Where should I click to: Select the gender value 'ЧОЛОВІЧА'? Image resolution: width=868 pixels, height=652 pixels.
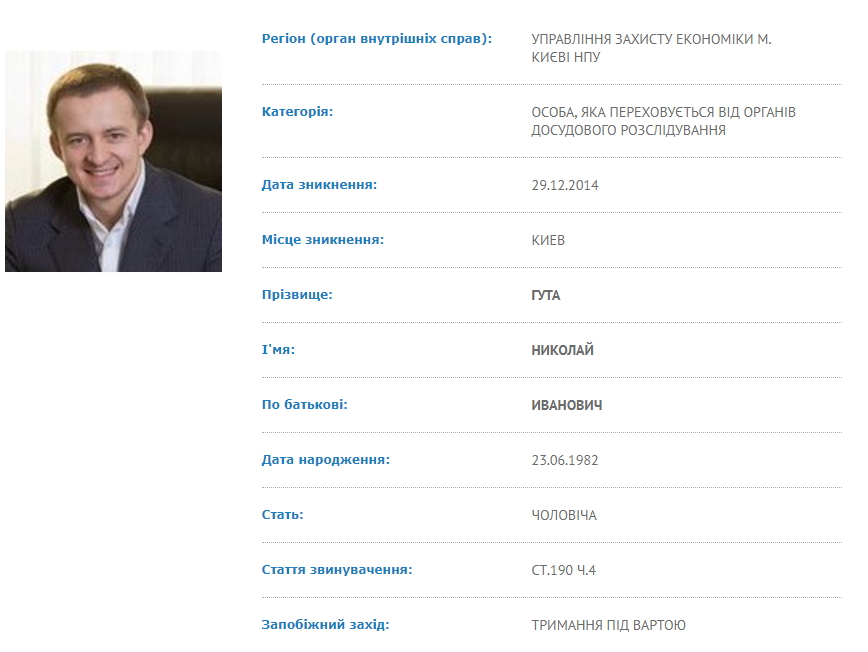[x=564, y=515]
